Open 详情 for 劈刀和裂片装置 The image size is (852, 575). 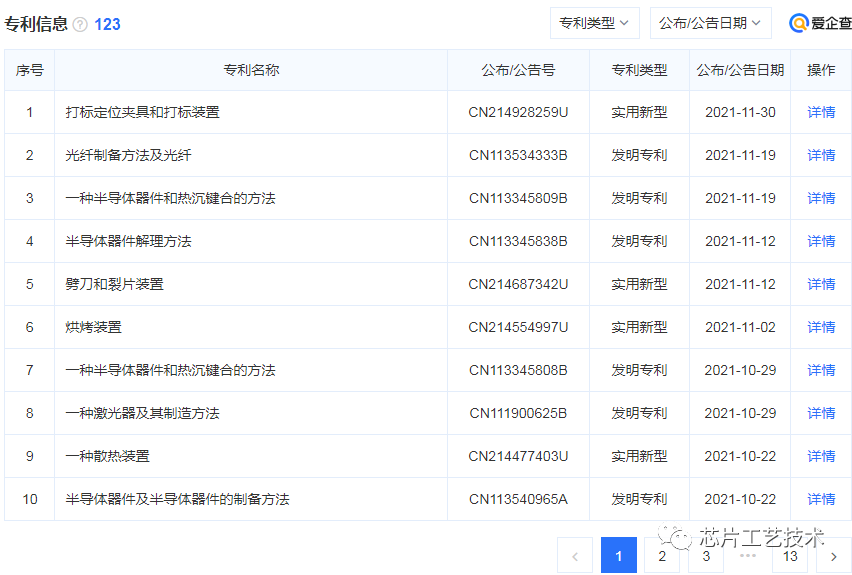click(821, 284)
